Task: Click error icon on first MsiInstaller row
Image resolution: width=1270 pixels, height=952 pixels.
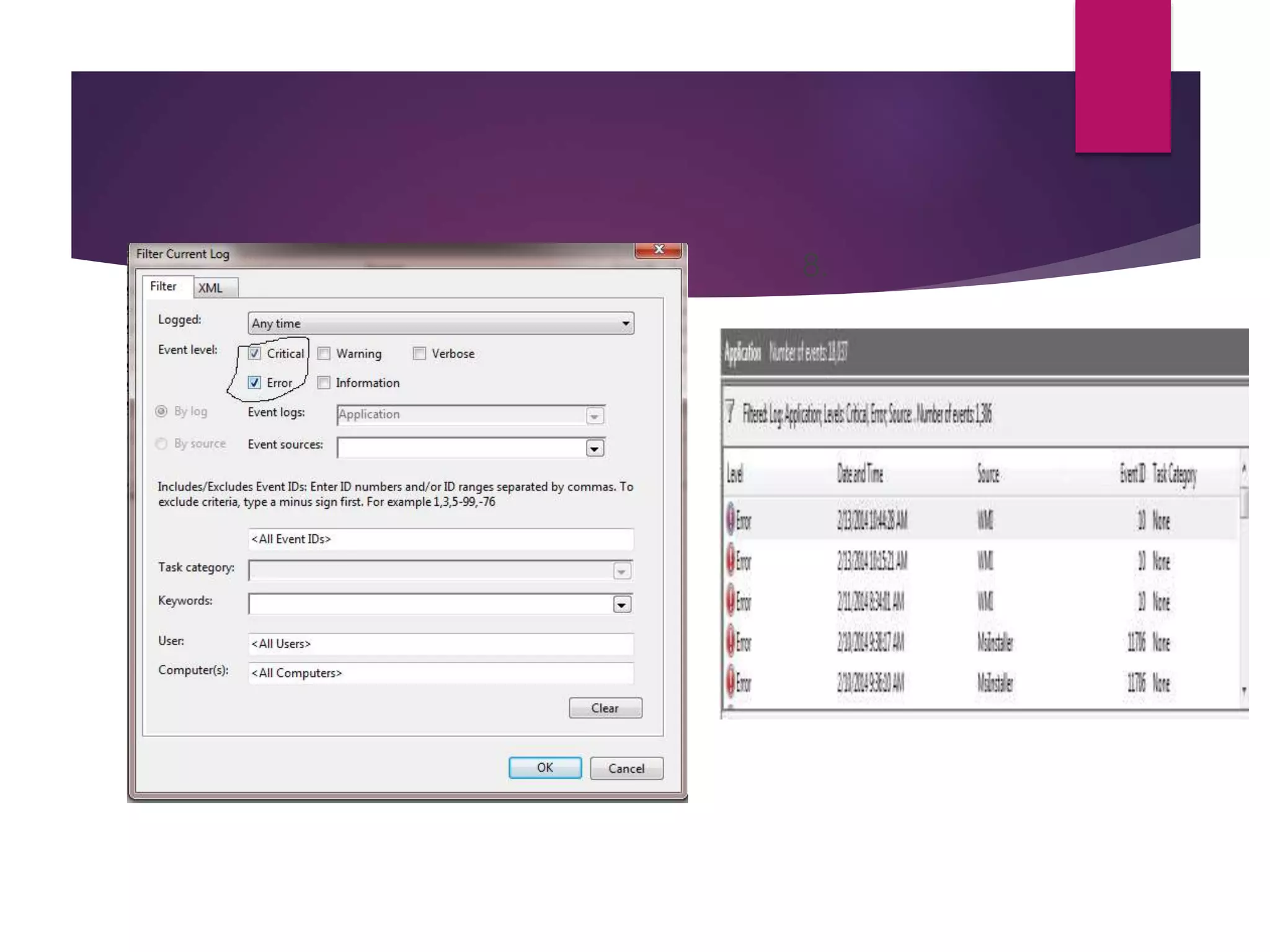Action: pos(730,641)
